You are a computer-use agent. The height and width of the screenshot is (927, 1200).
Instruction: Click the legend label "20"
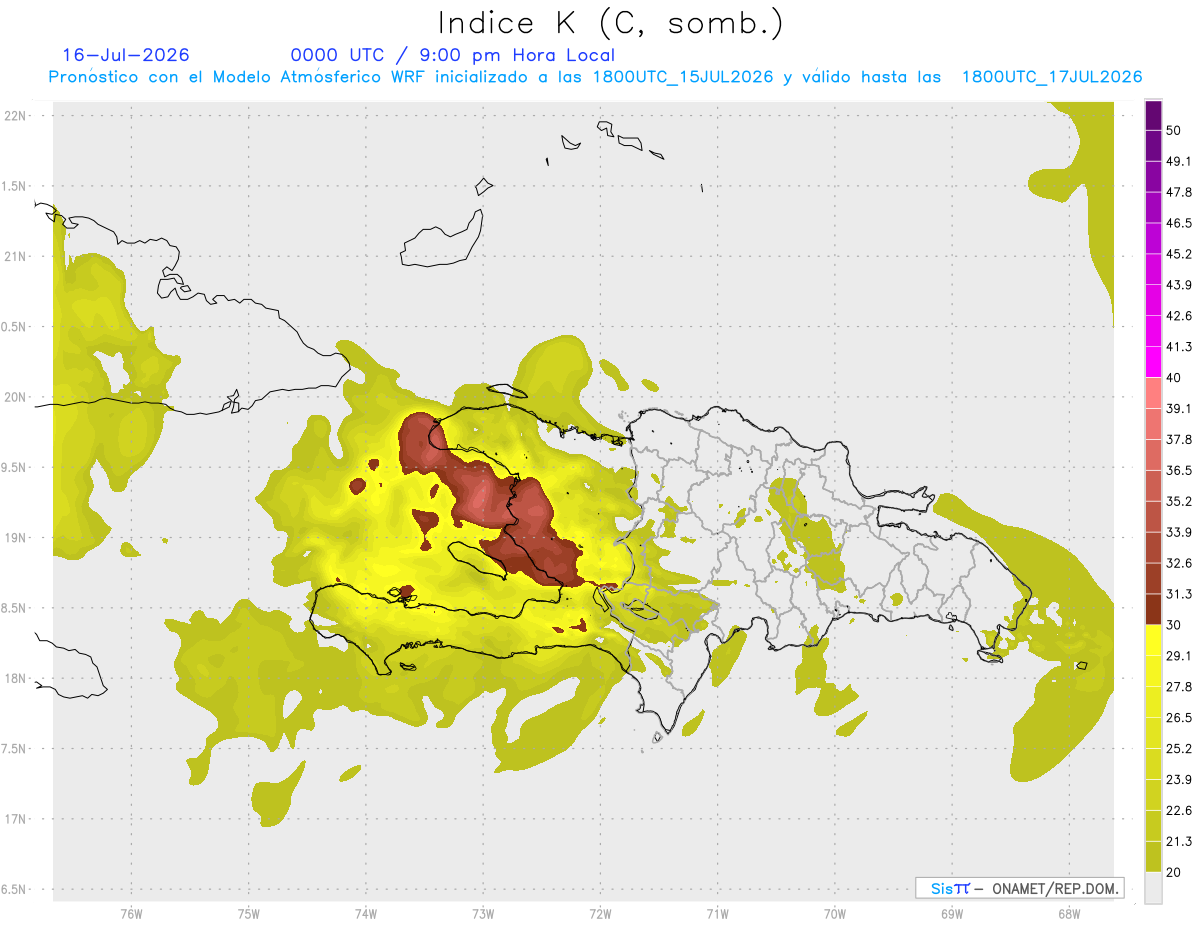coord(1174,872)
